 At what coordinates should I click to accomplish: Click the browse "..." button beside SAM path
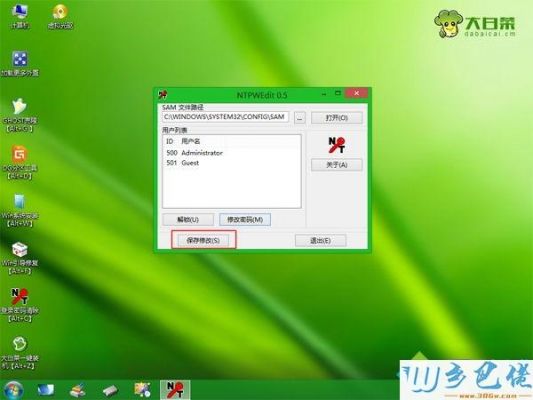pyautogui.click(x=299, y=118)
